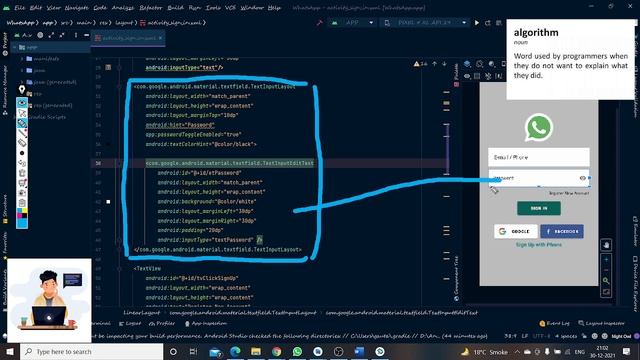Image resolution: width=640 pixels, height=360 pixels.
Task: Open the Layout Inspector tool window
Action: [601, 323]
